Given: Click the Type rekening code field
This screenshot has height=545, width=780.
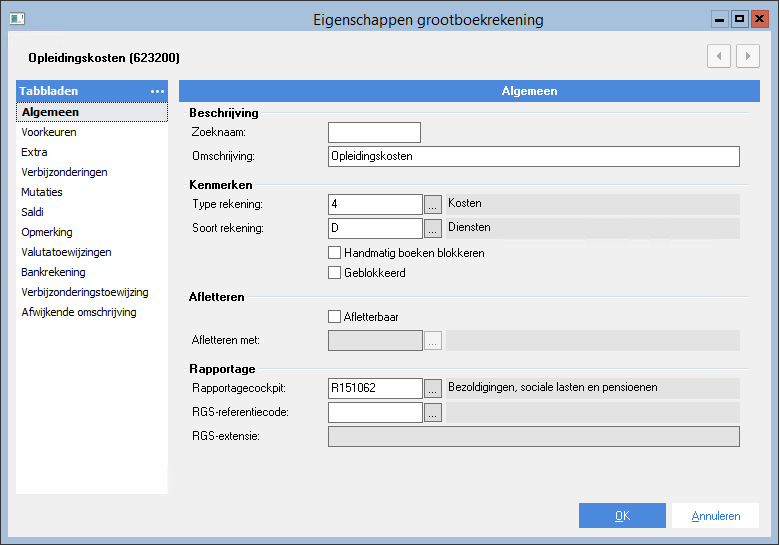Looking at the screenshot, I should click(375, 204).
